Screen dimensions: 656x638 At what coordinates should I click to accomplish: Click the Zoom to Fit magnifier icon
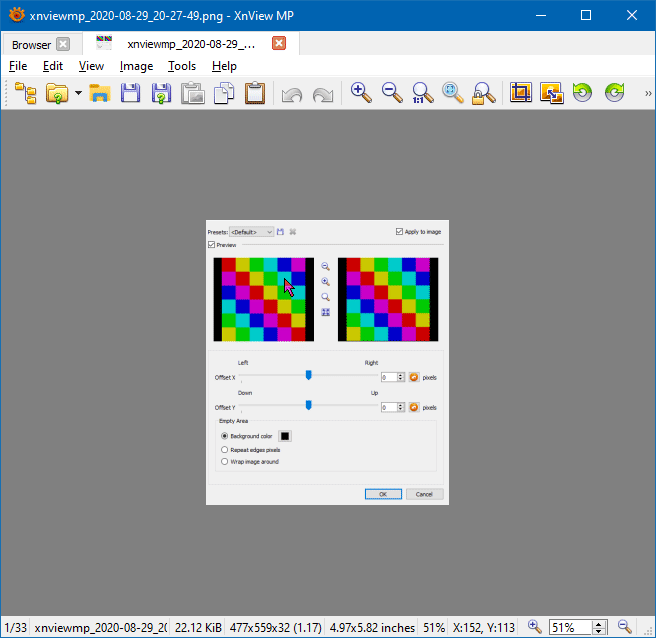click(x=453, y=92)
